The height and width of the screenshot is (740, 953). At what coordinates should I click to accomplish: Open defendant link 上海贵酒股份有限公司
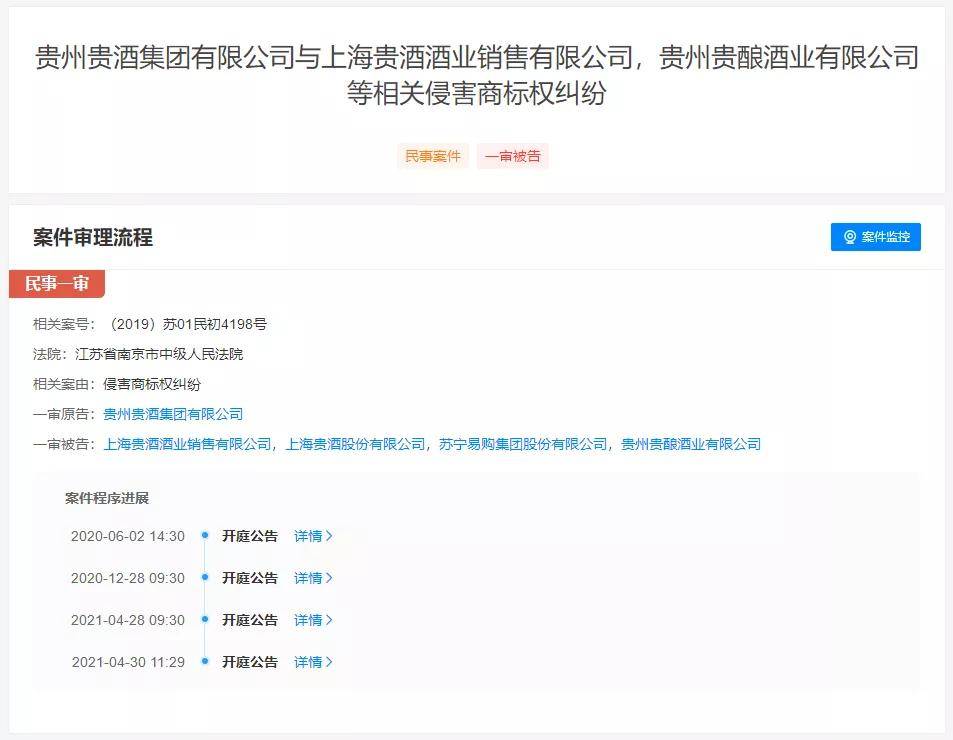point(355,444)
